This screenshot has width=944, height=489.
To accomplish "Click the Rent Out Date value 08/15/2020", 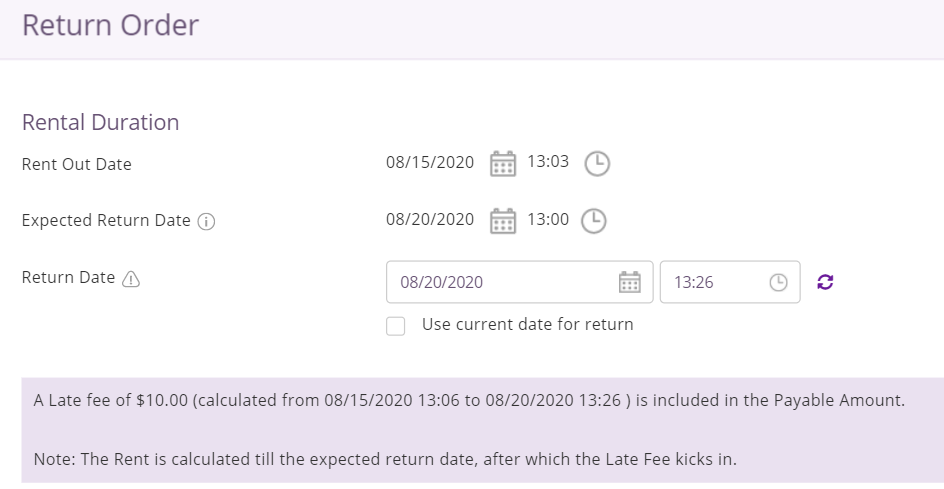I will pos(430,162).
